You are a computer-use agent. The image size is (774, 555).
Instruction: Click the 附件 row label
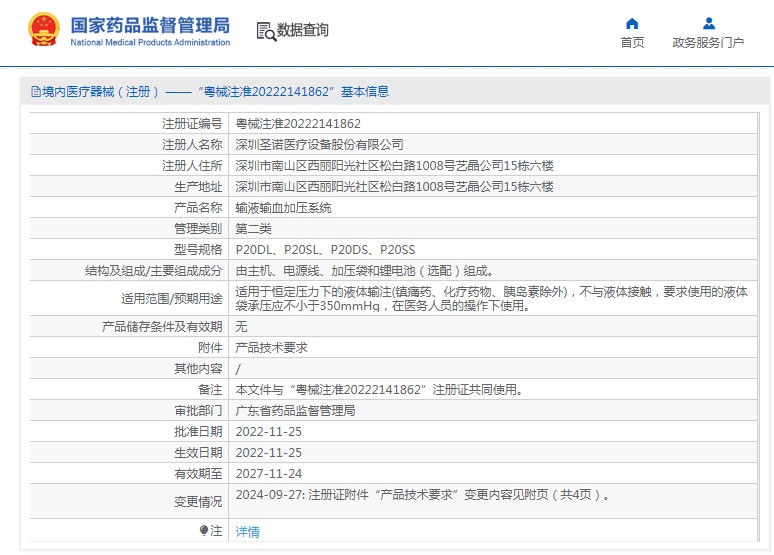pos(210,348)
